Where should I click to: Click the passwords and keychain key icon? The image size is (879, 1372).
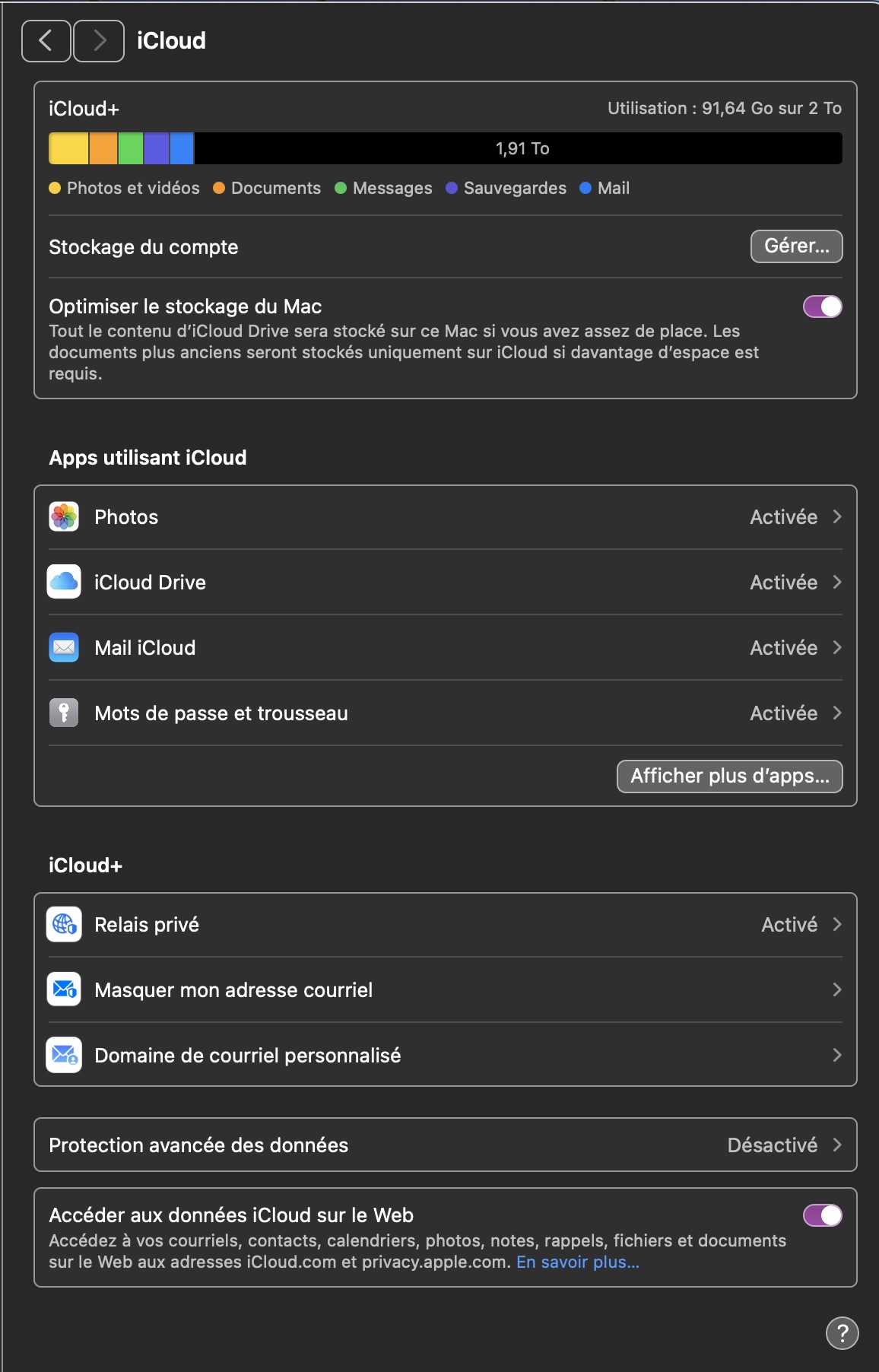(x=64, y=713)
